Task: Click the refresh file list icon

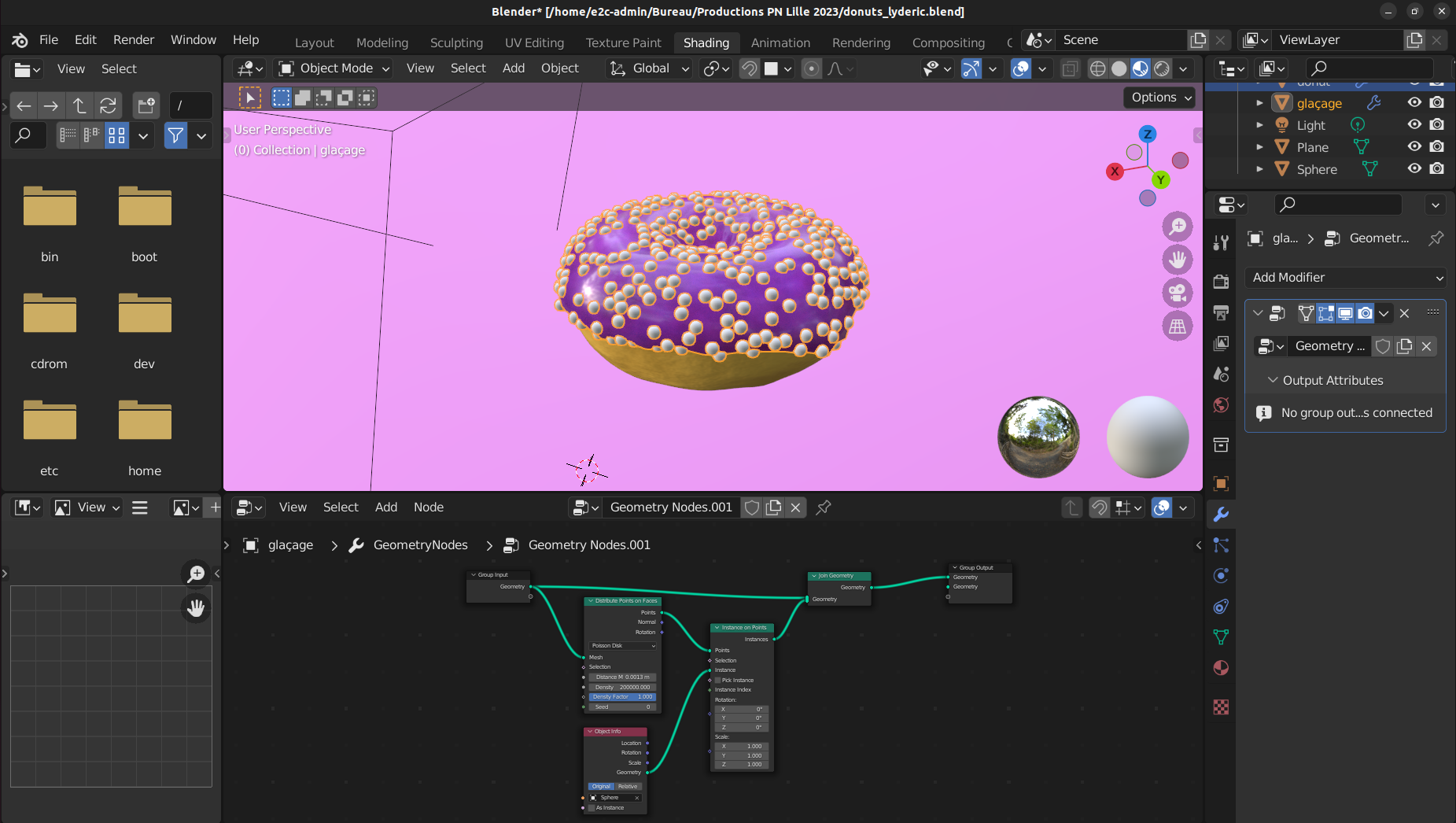Action: pyautogui.click(x=109, y=105)
